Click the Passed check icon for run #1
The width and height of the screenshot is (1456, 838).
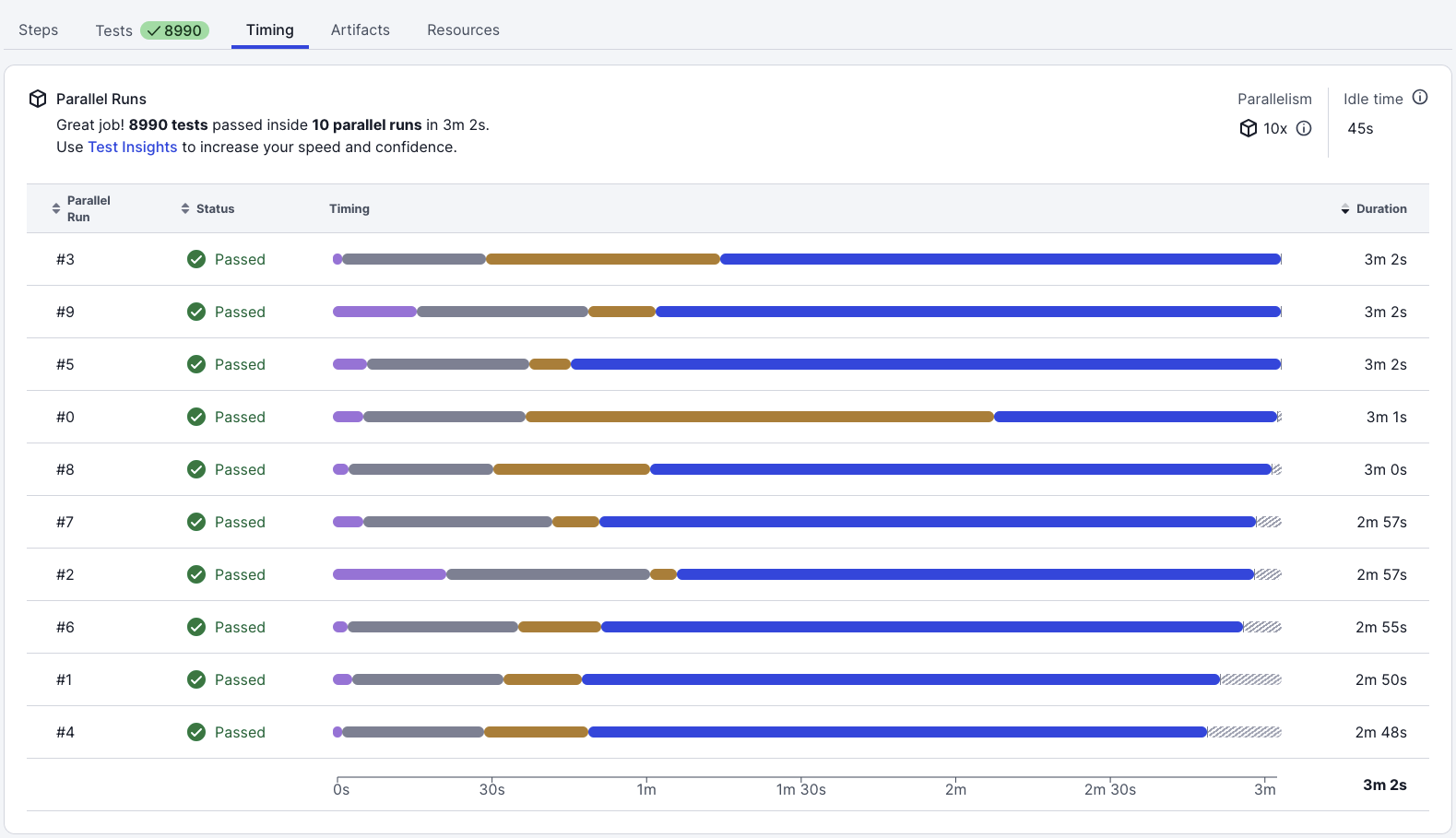[196, 679]
